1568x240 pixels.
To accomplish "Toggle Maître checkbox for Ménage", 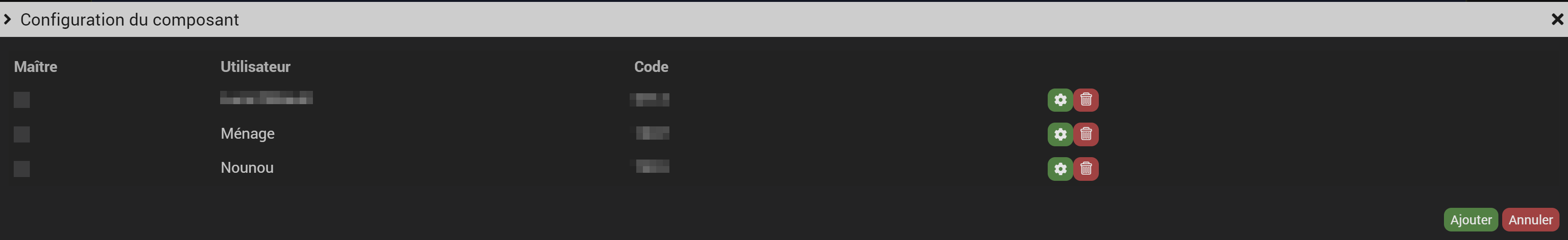I will 22,134.
